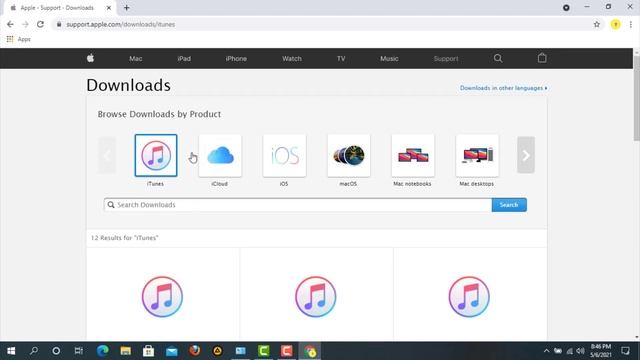Open the Watch navigation item
The width and height of the screenshot is (640, 360).
tap(292, 59)
